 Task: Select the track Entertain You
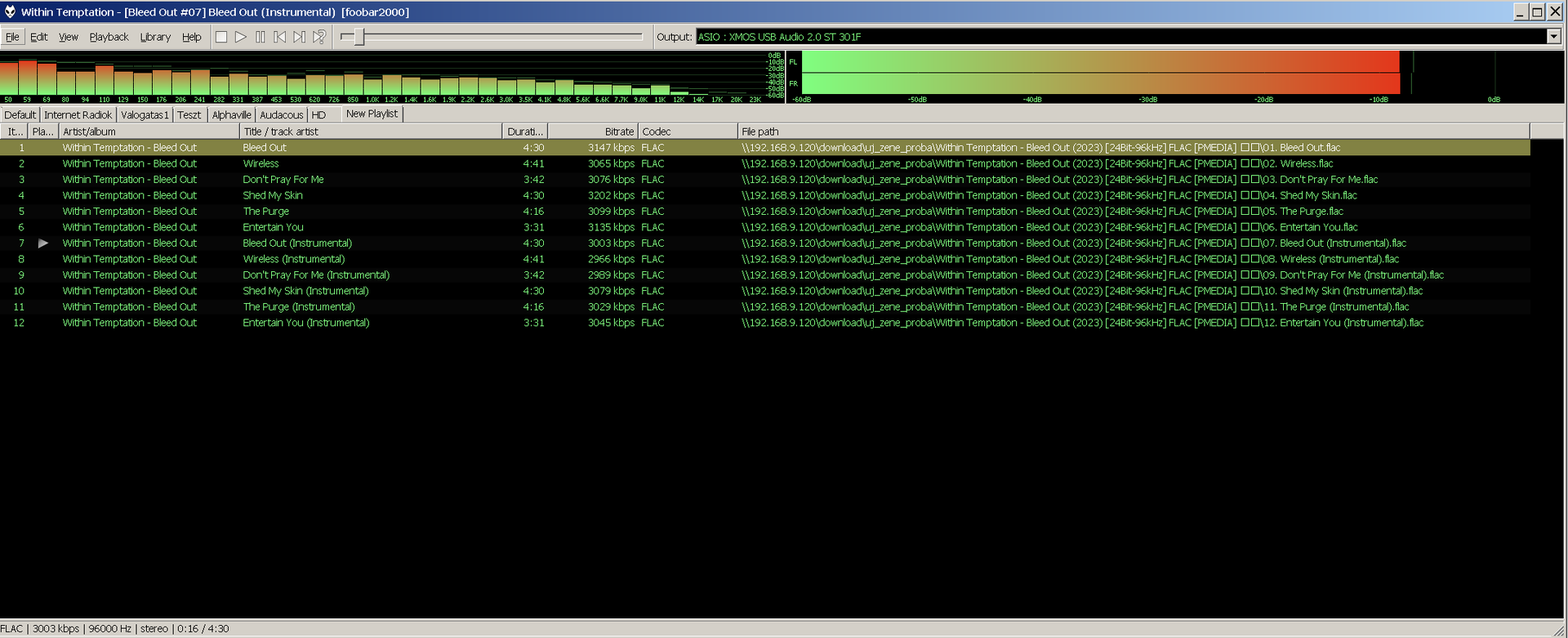point(273,227)
